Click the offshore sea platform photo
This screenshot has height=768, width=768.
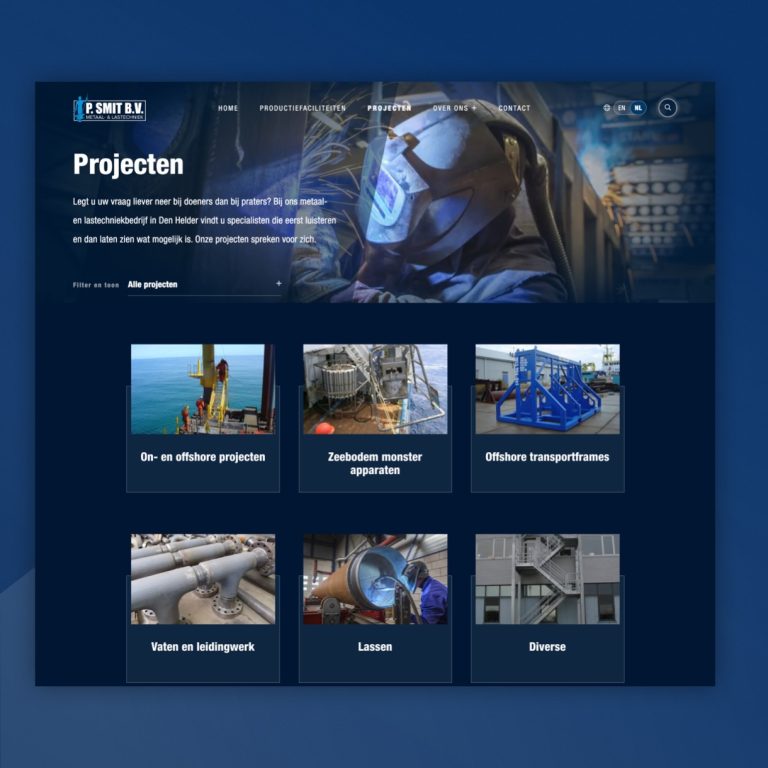tap(203, 389)
